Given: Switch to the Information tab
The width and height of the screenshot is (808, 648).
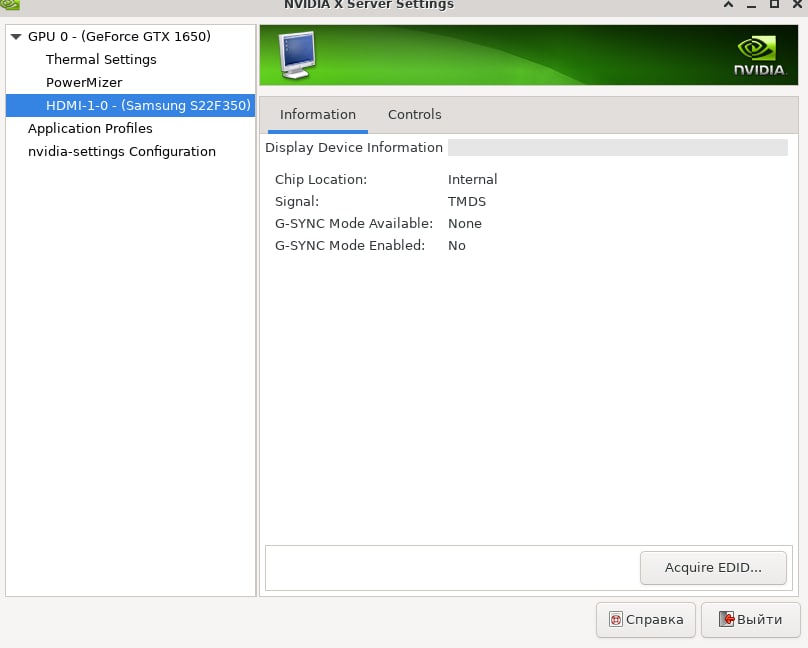Looking at the screenshot, I should pos(318,114).
